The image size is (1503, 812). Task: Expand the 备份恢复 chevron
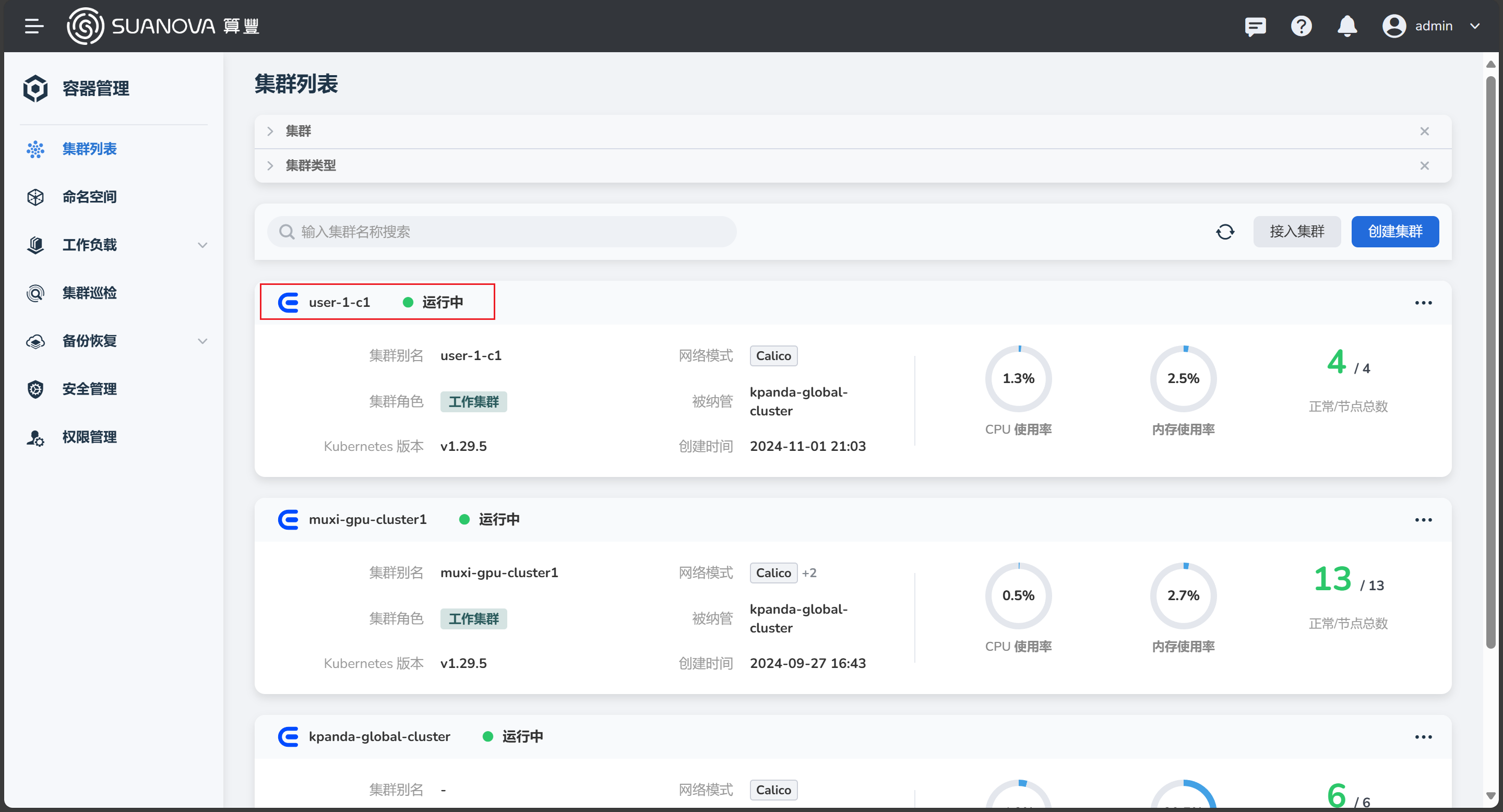click(202, 341)
